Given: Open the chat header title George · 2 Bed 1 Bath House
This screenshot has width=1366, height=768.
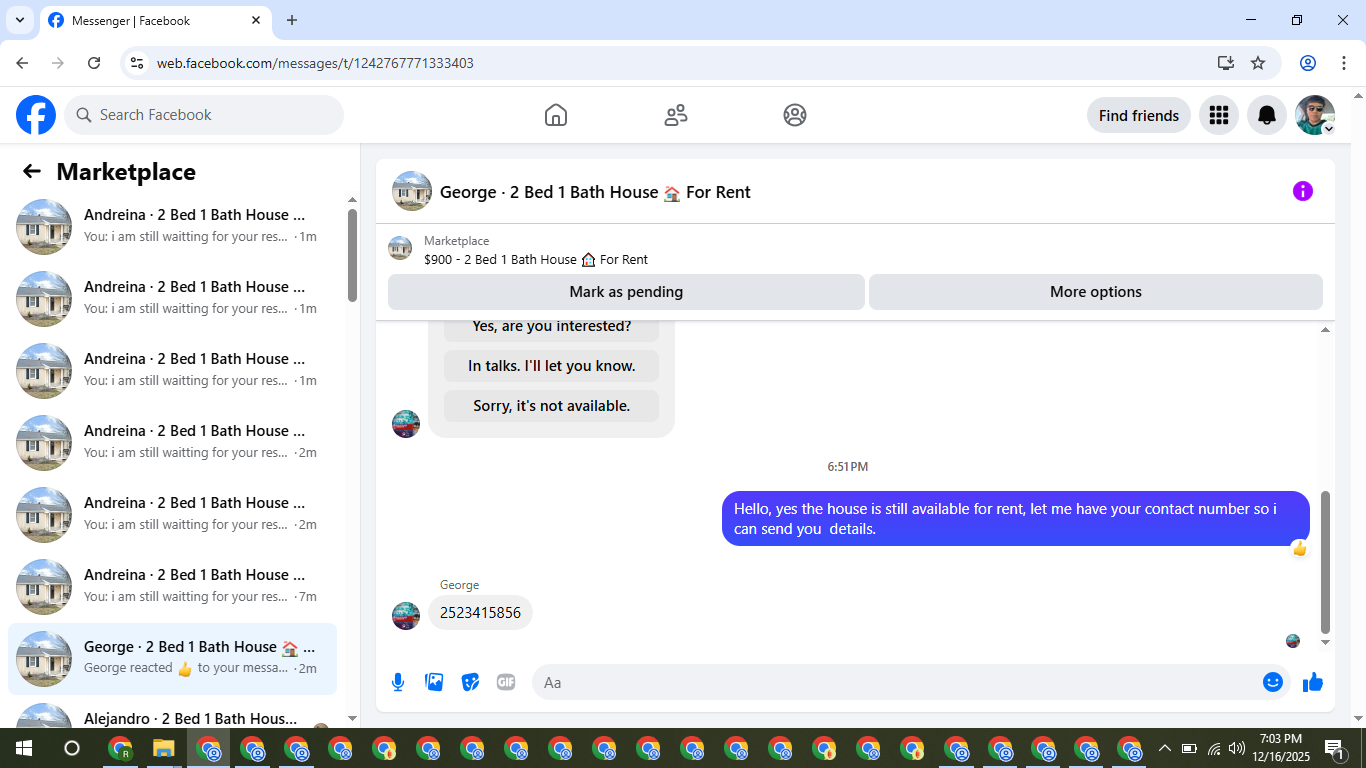Looking at the screenshot, I should tap(595, 192).
